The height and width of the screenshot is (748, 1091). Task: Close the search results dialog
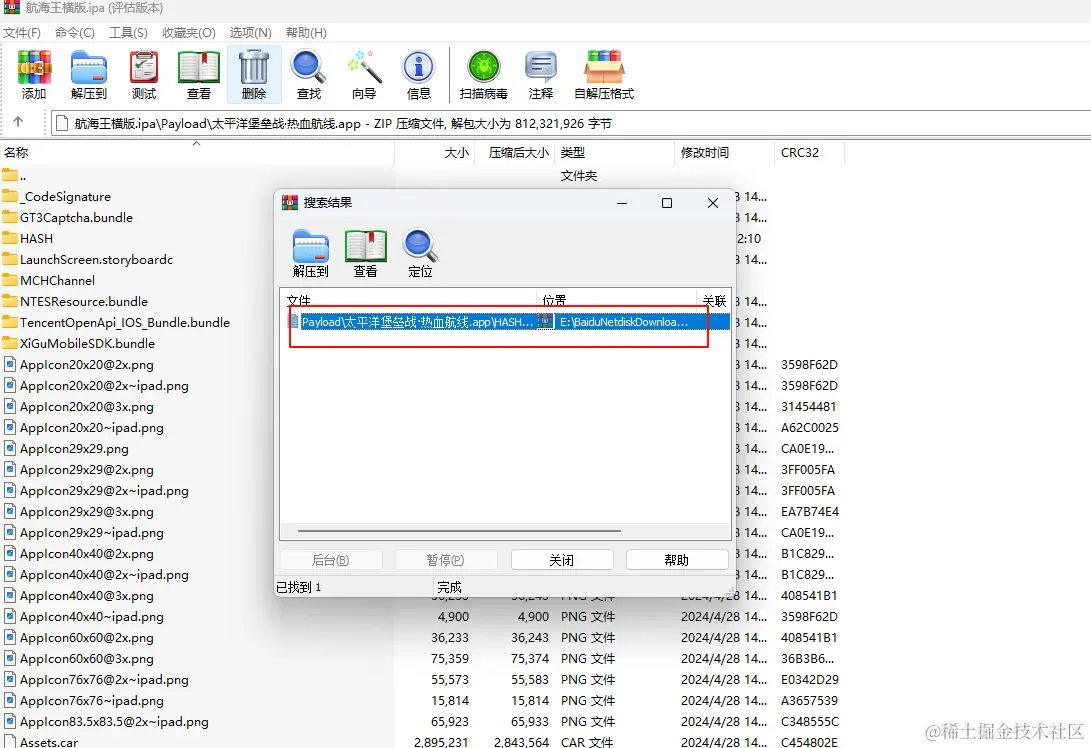712,202
